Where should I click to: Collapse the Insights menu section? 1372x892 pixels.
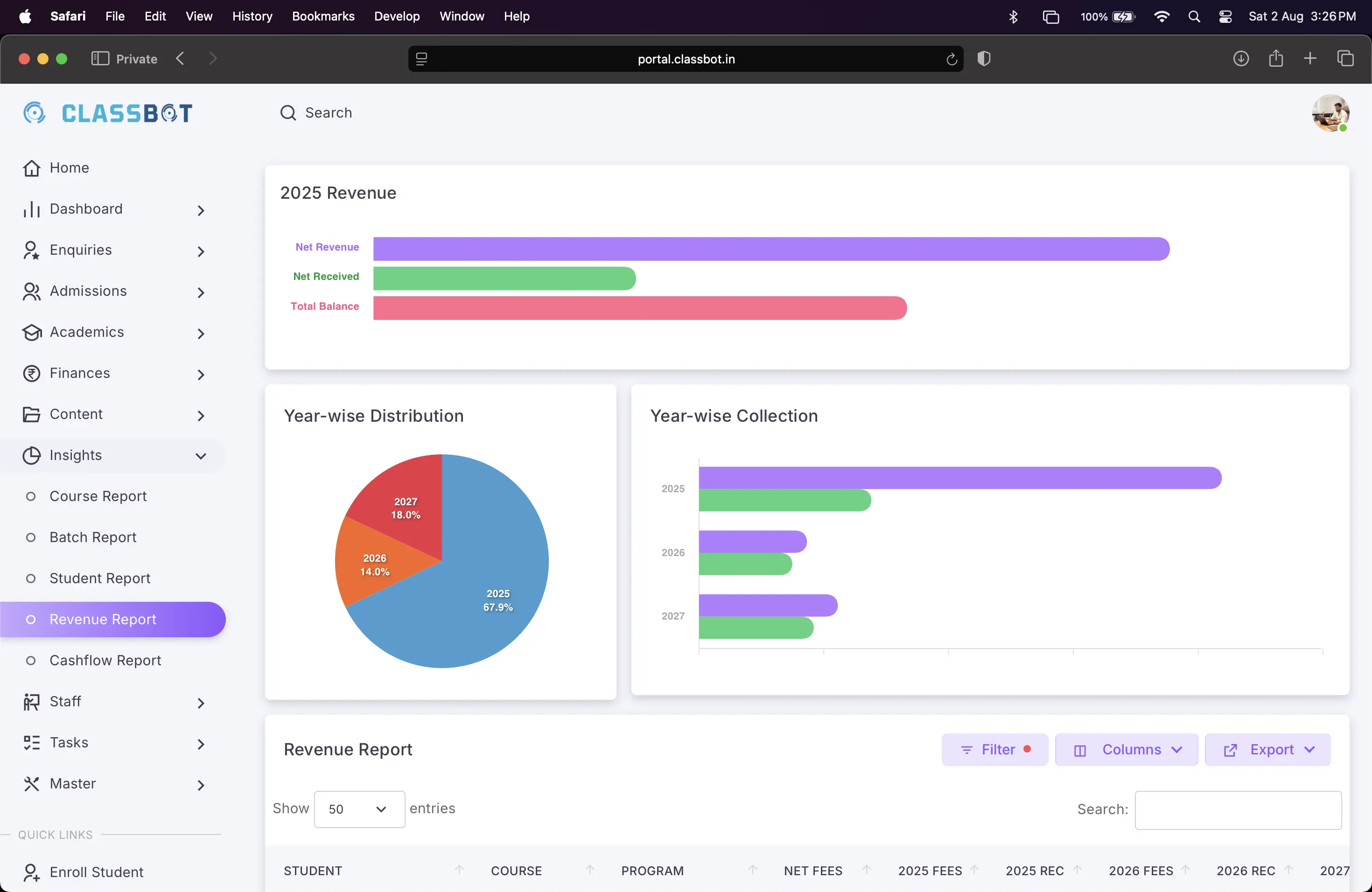[x=200, y=456]
